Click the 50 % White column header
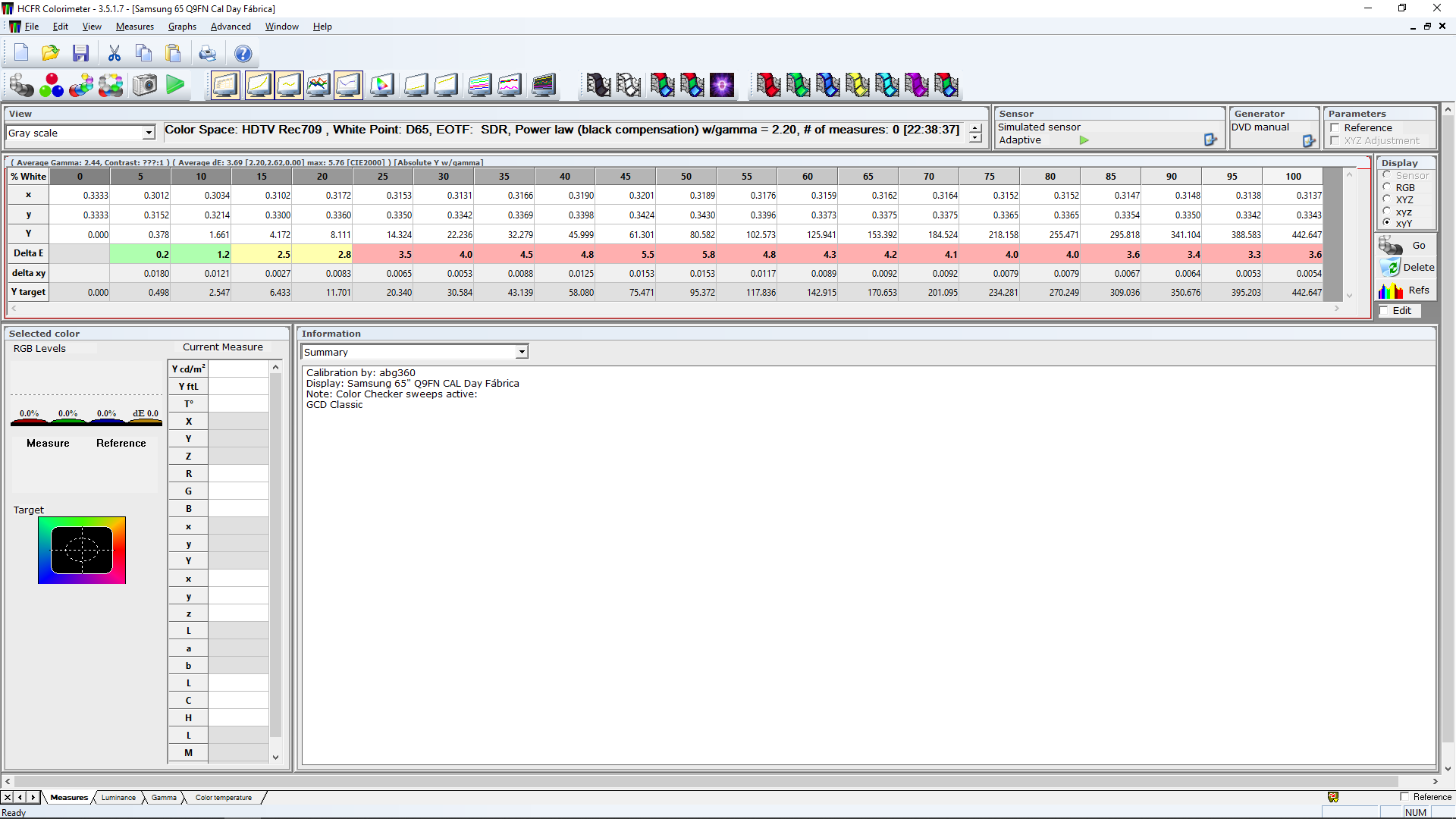Viewport: 1456px width, 819px height. [x=686, y=177]
